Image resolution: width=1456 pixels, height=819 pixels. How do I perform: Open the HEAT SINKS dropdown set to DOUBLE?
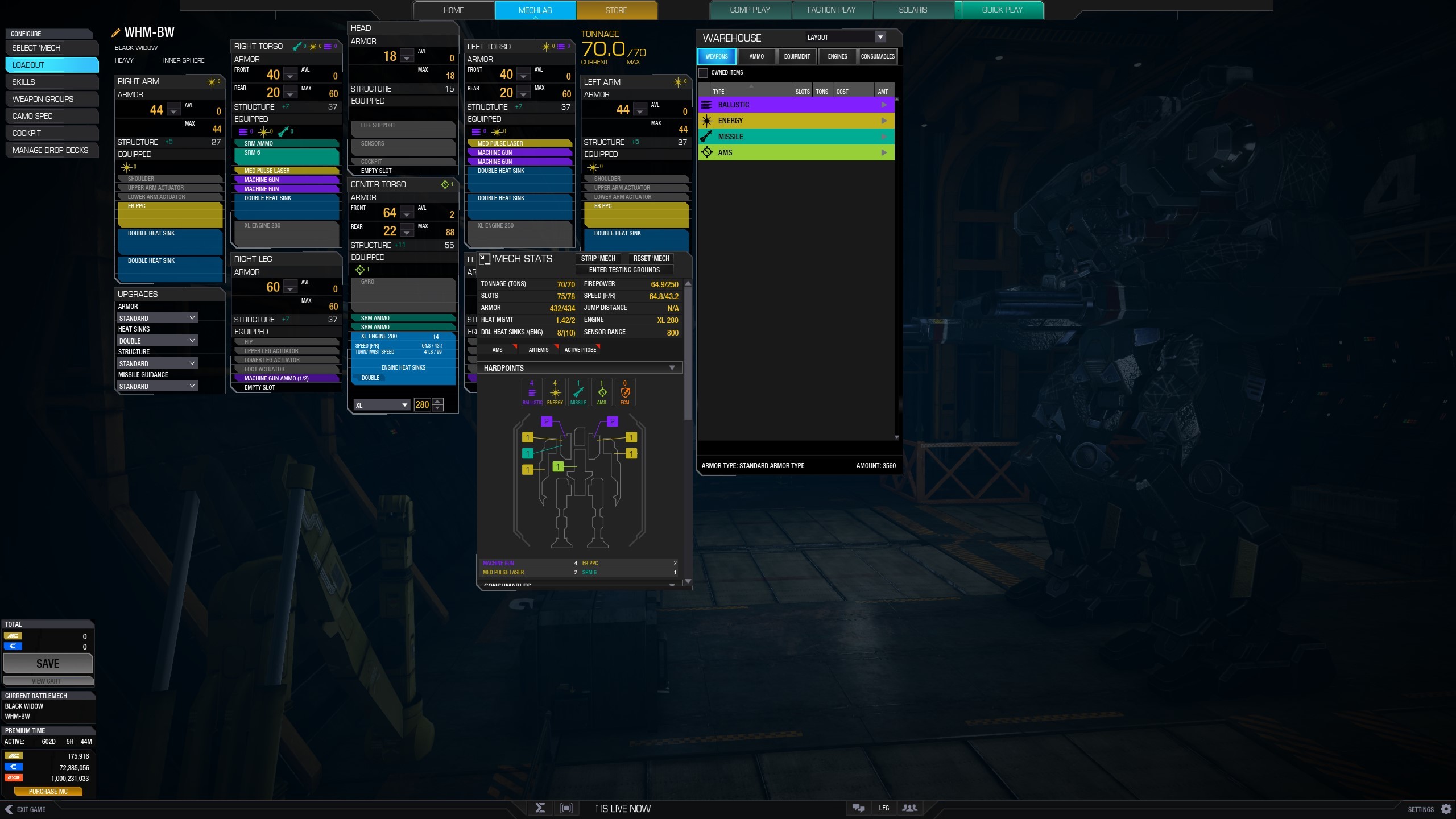(157, 340)
